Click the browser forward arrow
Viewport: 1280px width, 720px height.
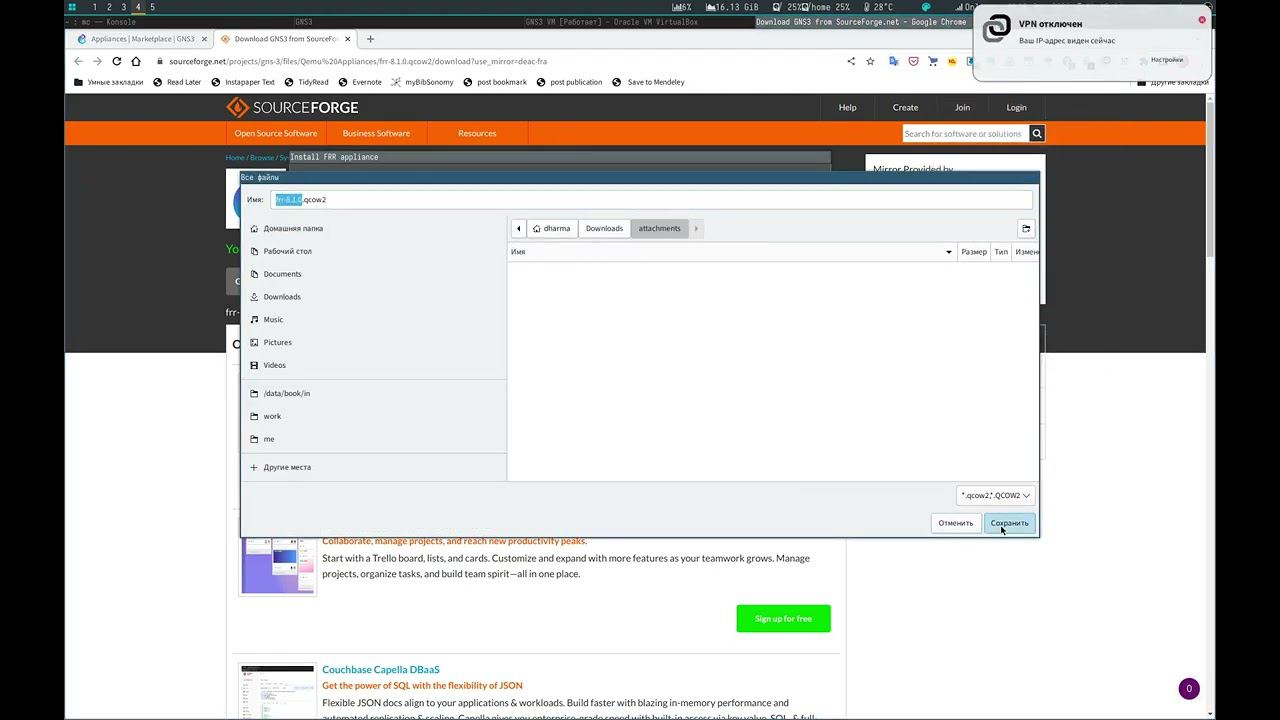pyautogui.click(x=97, y=61)
